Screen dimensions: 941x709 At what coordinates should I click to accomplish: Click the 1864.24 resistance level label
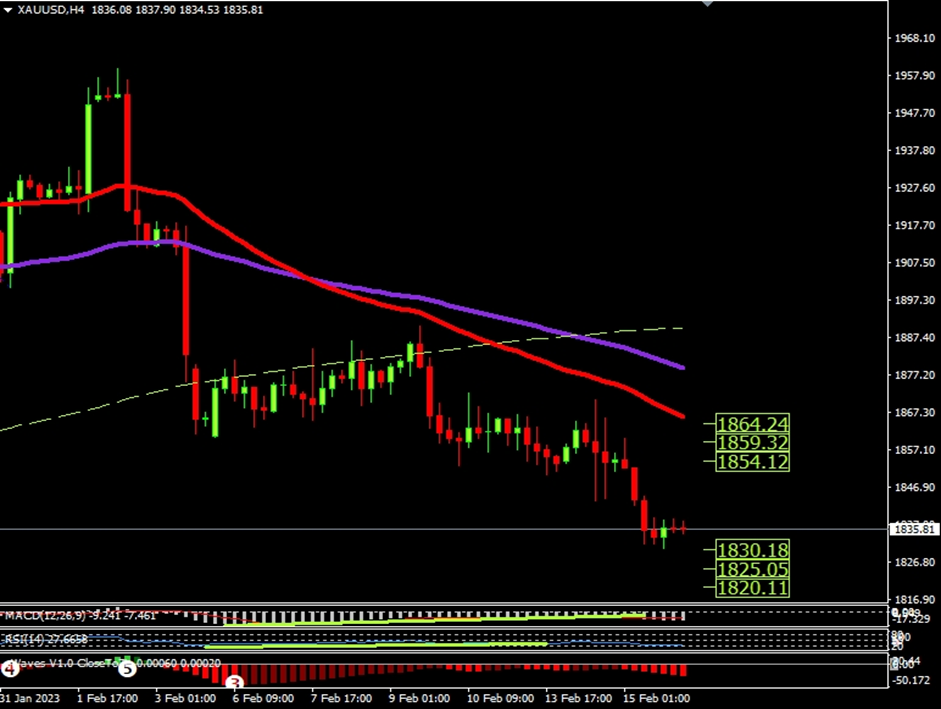pos(753,423)
